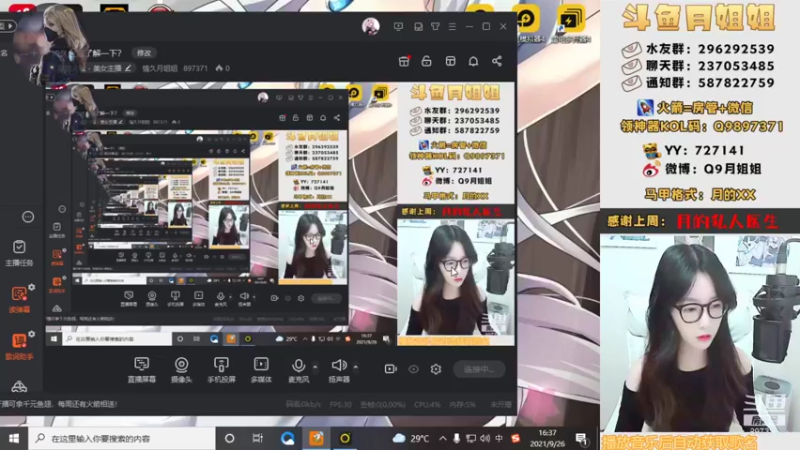Open the 读弹幕 danmaku reader tool

[x=19, y=299]
